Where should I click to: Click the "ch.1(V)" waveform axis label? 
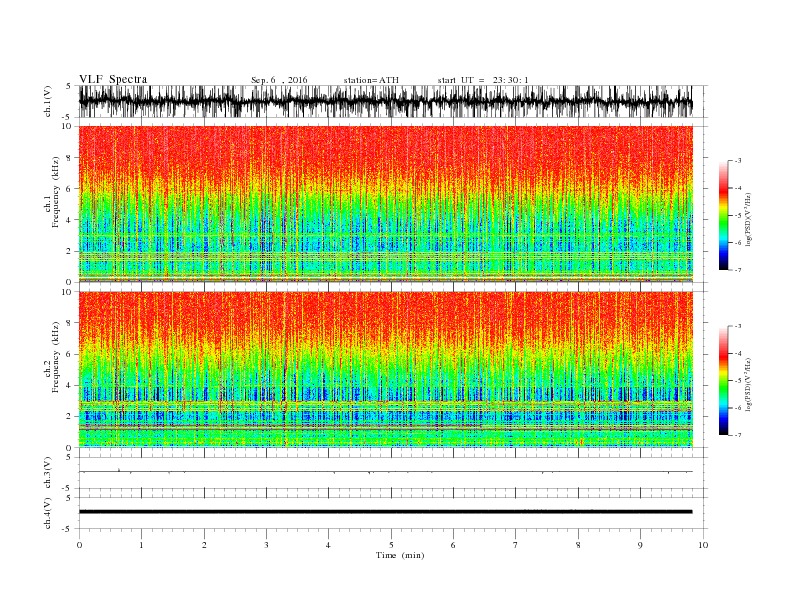coord(48,101)
